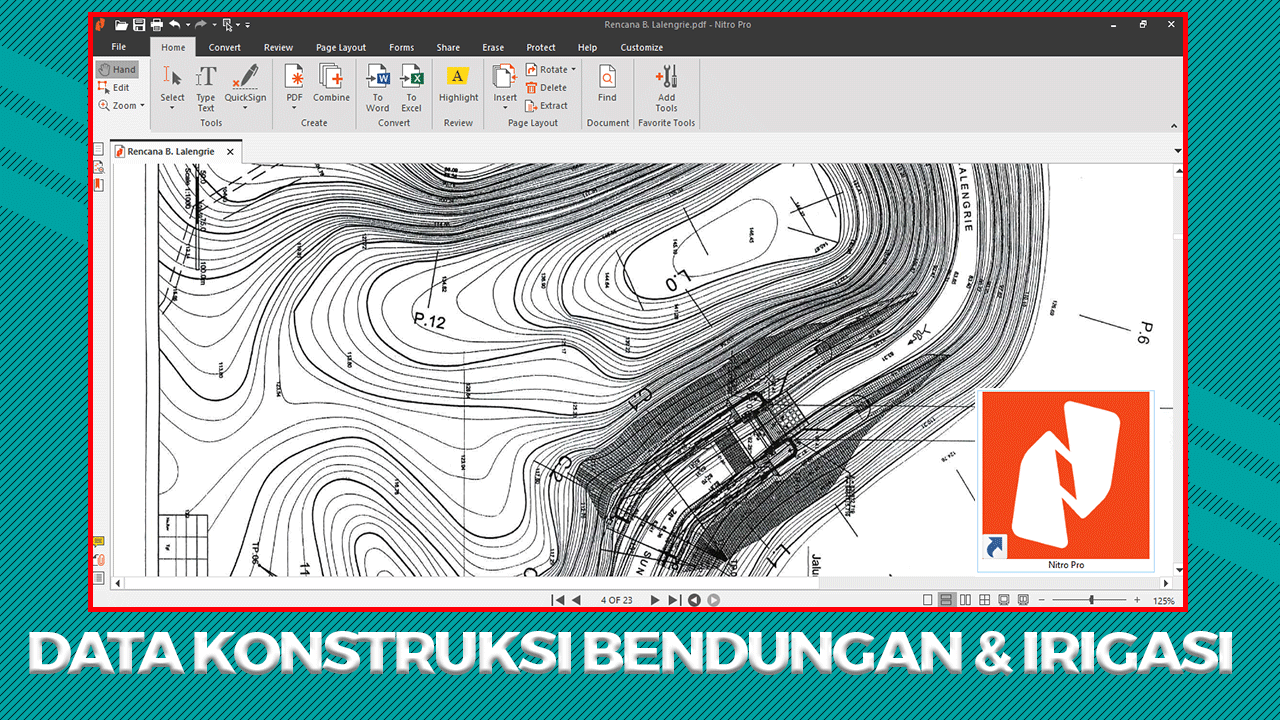This screenshot has height=720, width=1280.
Task: Click the Save quick access icon
Action: tap(139, 24)
